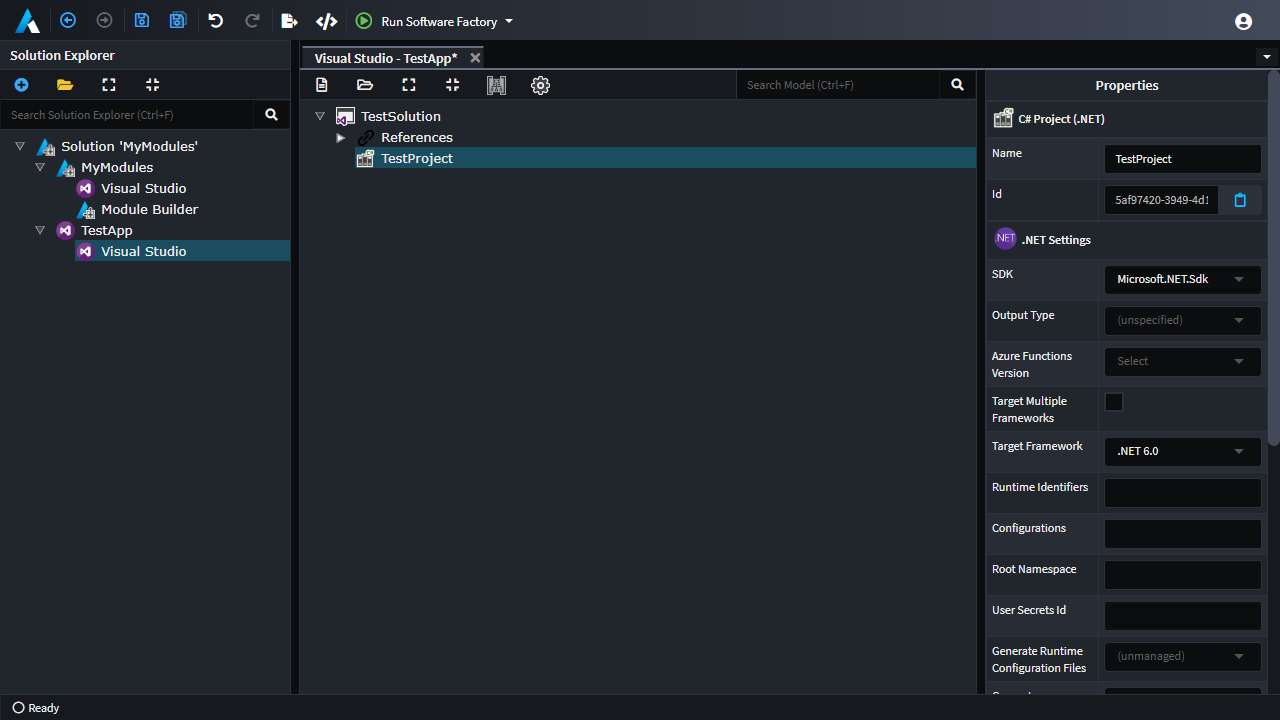
Task: Open the user account profile icon
Action: (x=1243, y=21)
